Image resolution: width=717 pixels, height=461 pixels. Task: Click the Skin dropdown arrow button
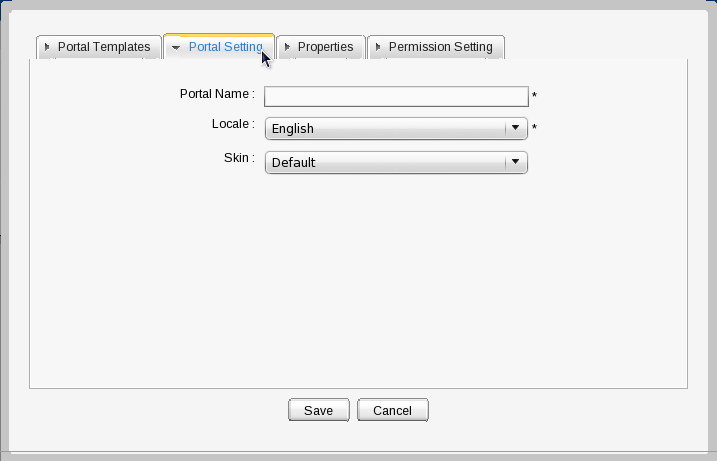coord(515,162)
